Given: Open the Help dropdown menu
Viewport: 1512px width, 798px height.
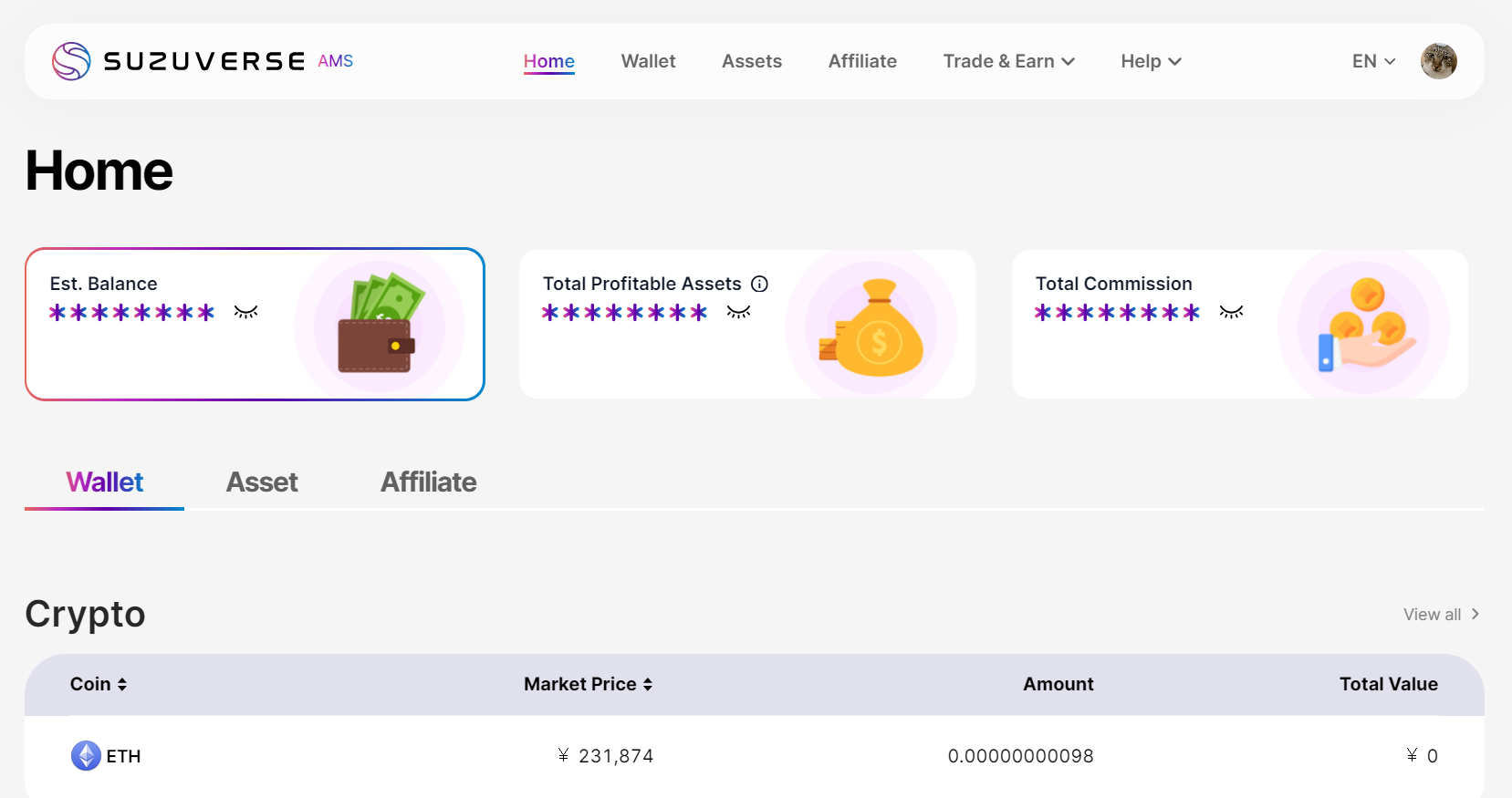Looking at the screenshot, I should tap(1151, 61).
